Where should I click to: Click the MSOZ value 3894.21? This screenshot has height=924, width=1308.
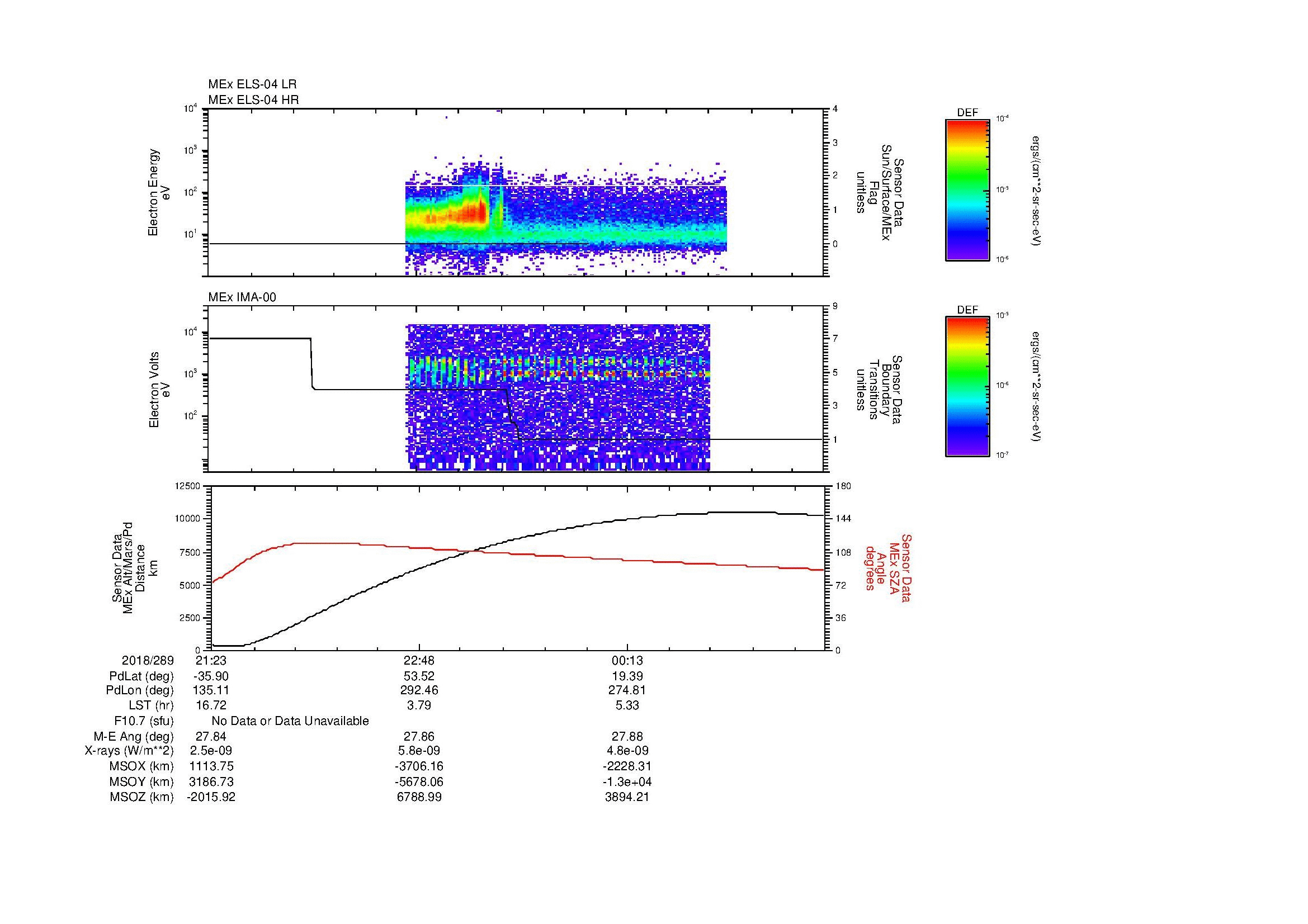[627, 797]
